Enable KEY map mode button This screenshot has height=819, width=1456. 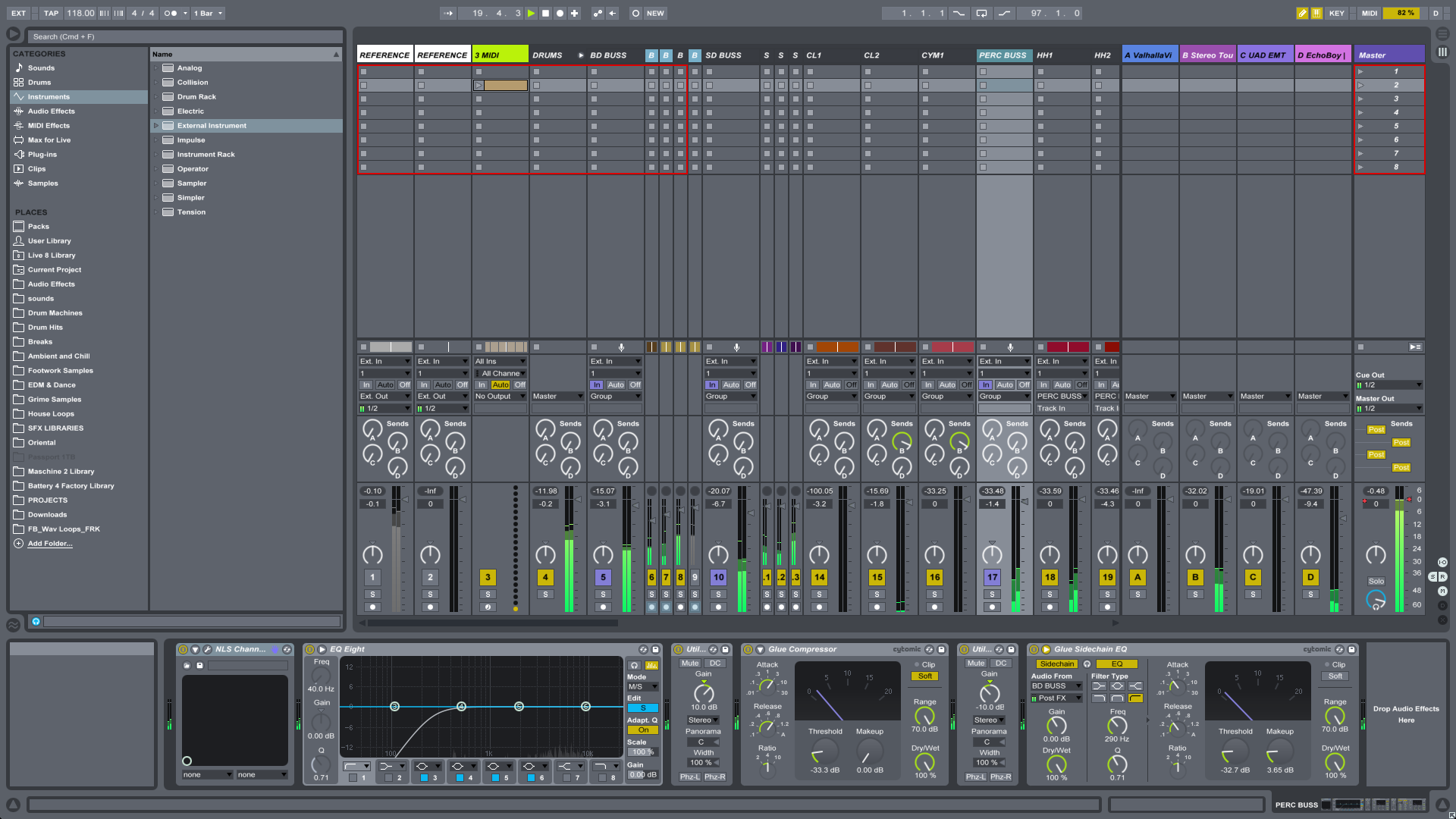(1337, 13)
